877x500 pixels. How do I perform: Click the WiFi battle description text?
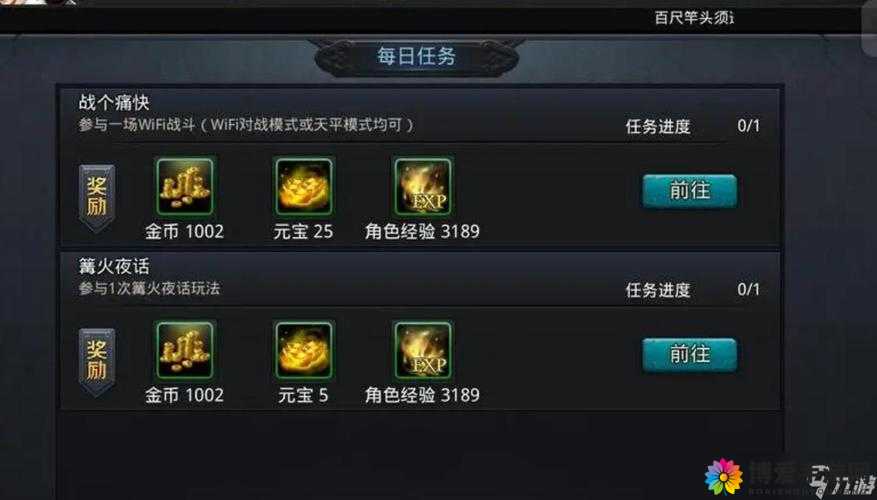247,124
